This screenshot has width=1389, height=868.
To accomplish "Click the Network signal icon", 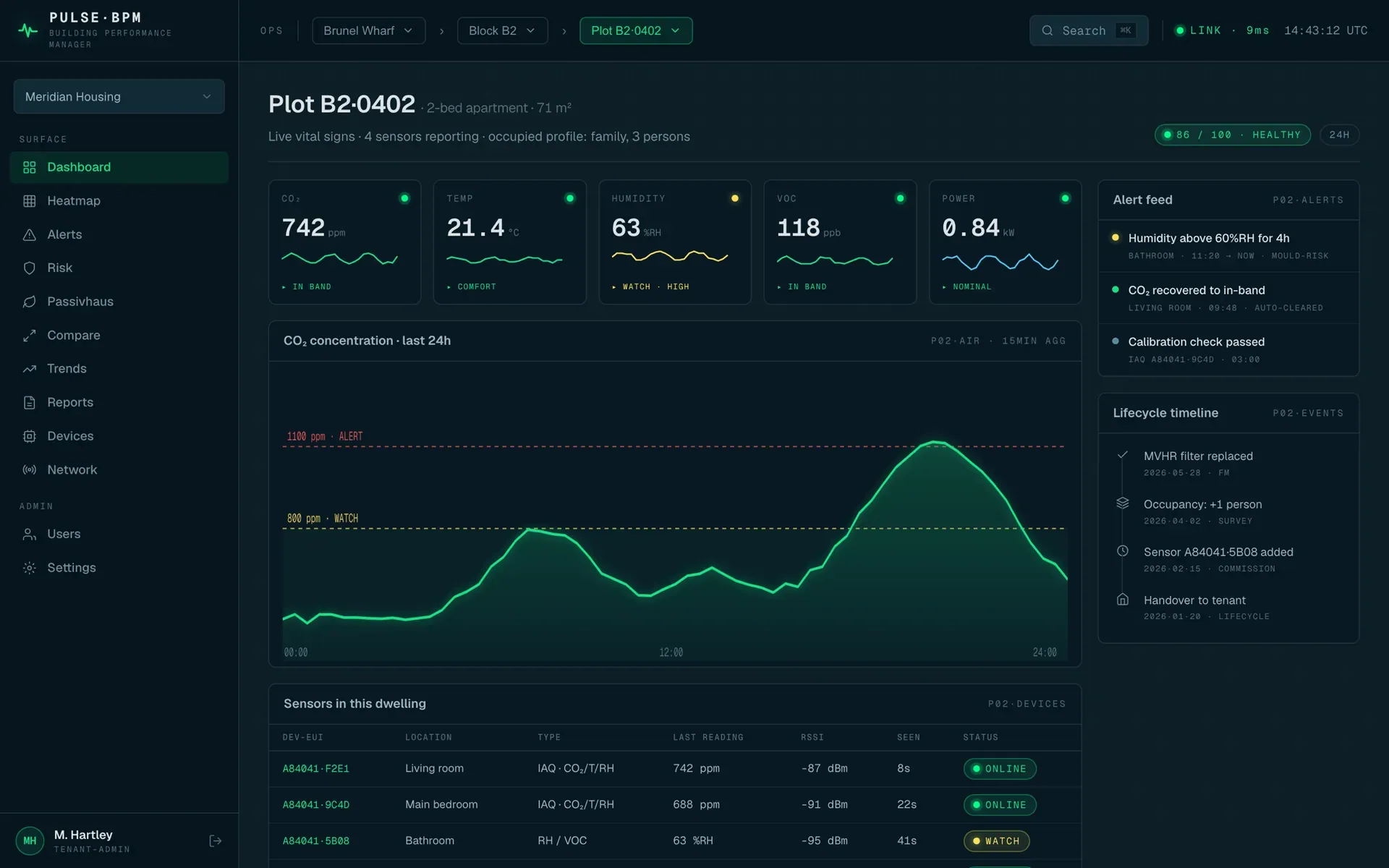I will (29, 469).
